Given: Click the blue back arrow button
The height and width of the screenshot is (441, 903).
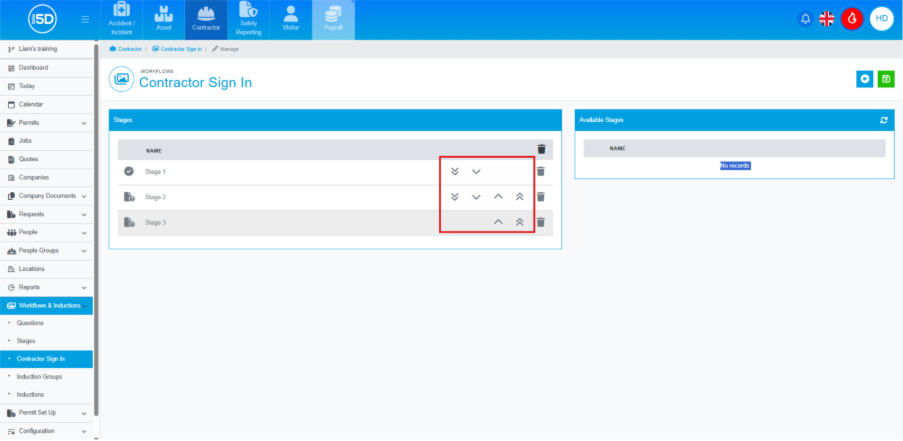Looking at the screenshot, I should click(864, 79).
